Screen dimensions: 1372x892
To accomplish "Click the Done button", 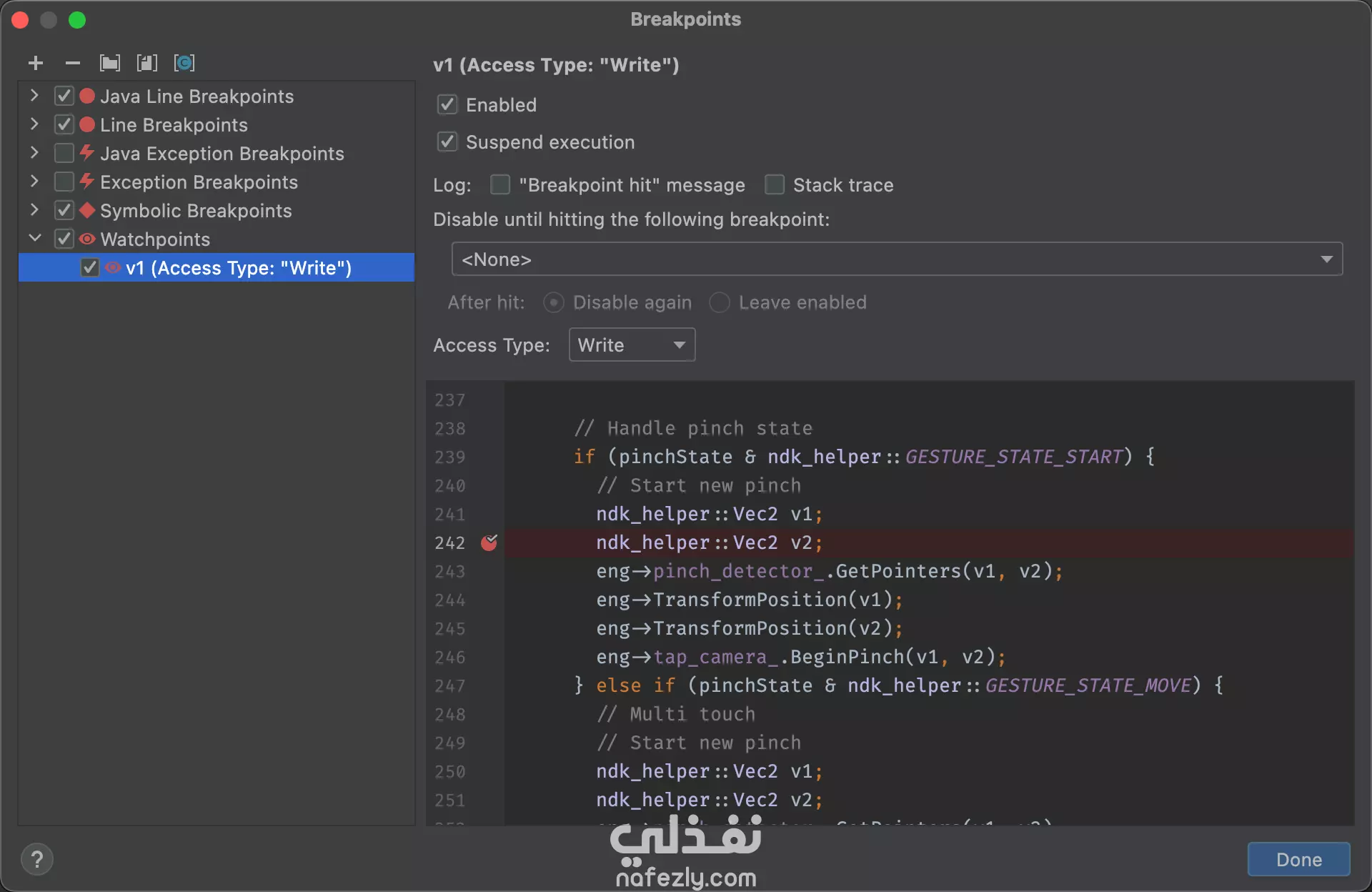I will tap(1298, 859).
